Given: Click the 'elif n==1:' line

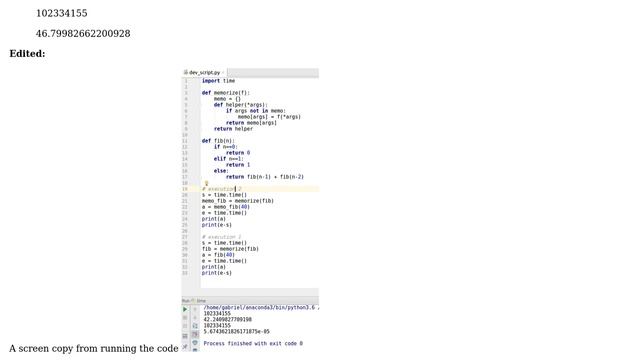Looking at the screenshot, I should coord(229,159).
